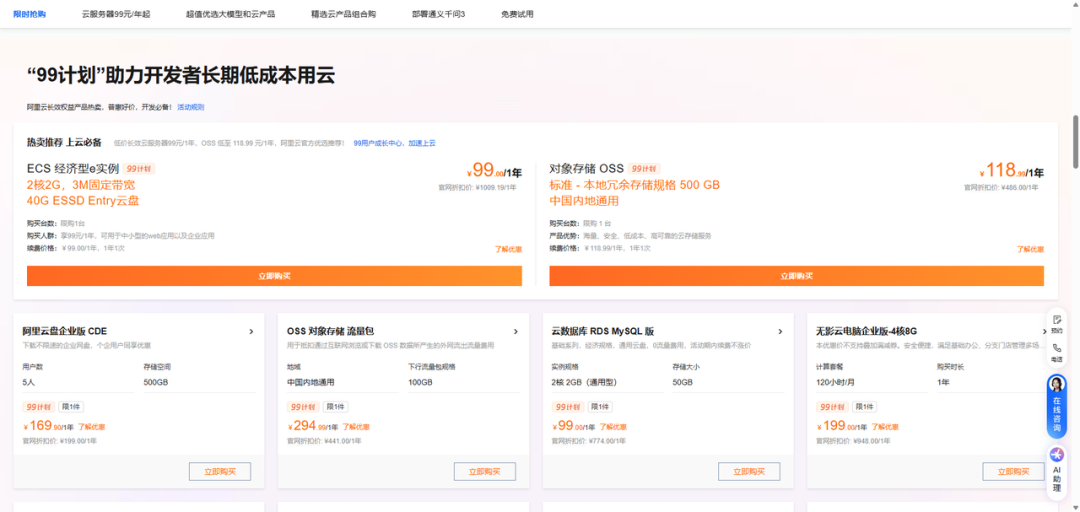Click the 限1件 tag in the CDE card

click(71, 407)
